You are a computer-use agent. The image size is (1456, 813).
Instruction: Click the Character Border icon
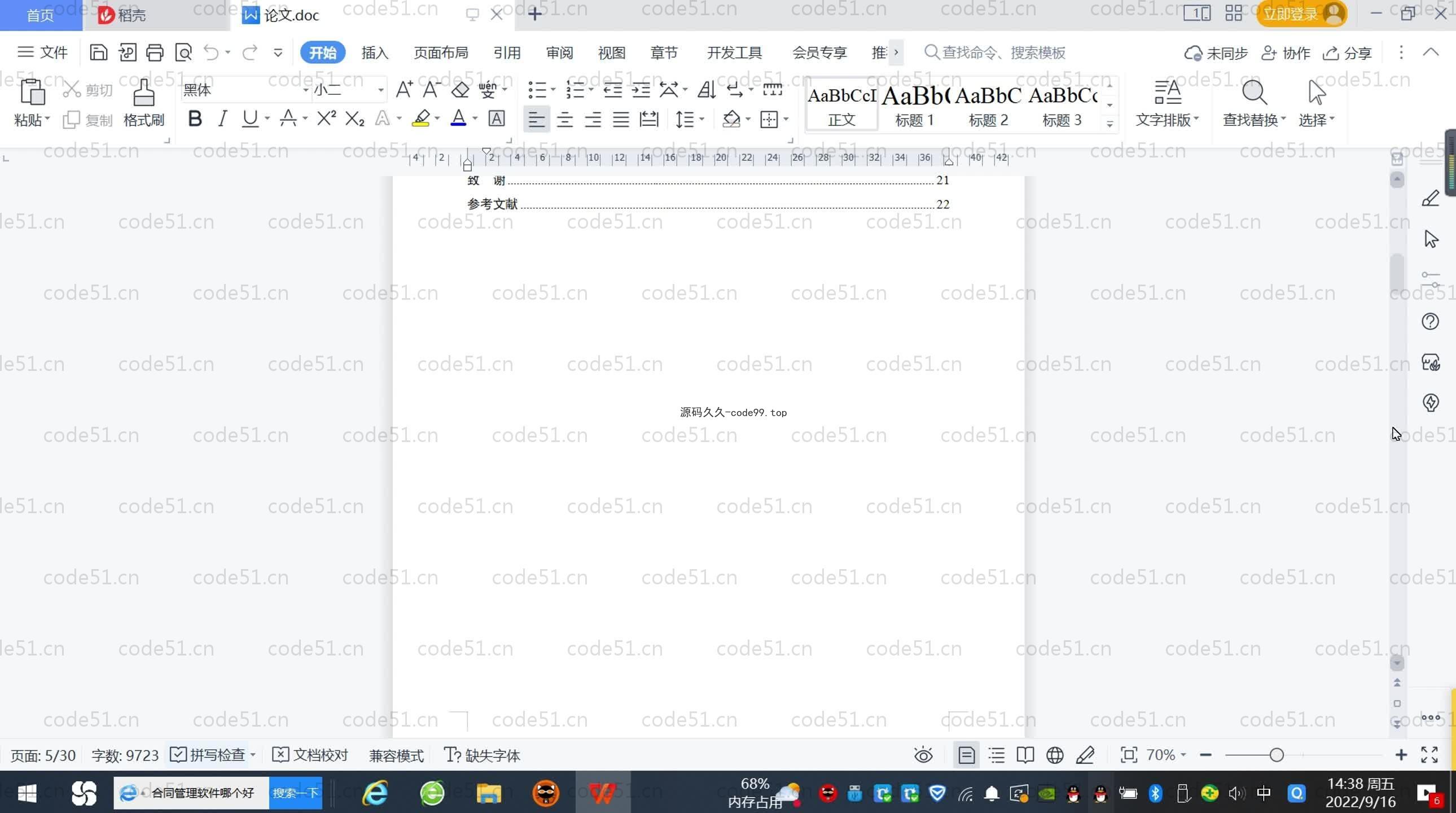pyautogui.click(x=496, y=119)
